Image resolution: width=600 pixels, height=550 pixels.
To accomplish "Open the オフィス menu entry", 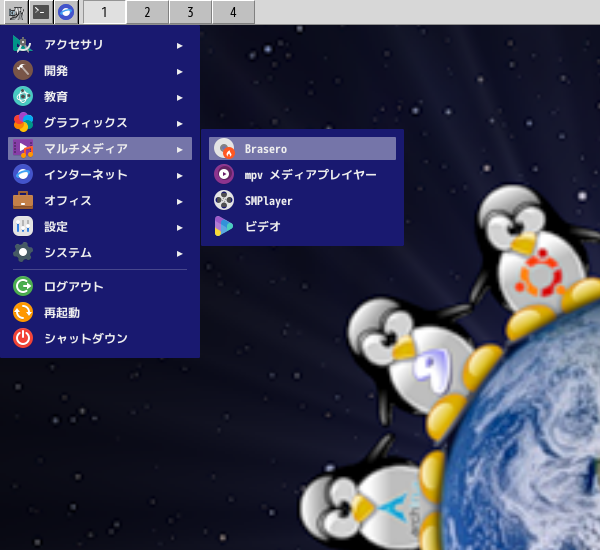I will [x=100, y=201].
